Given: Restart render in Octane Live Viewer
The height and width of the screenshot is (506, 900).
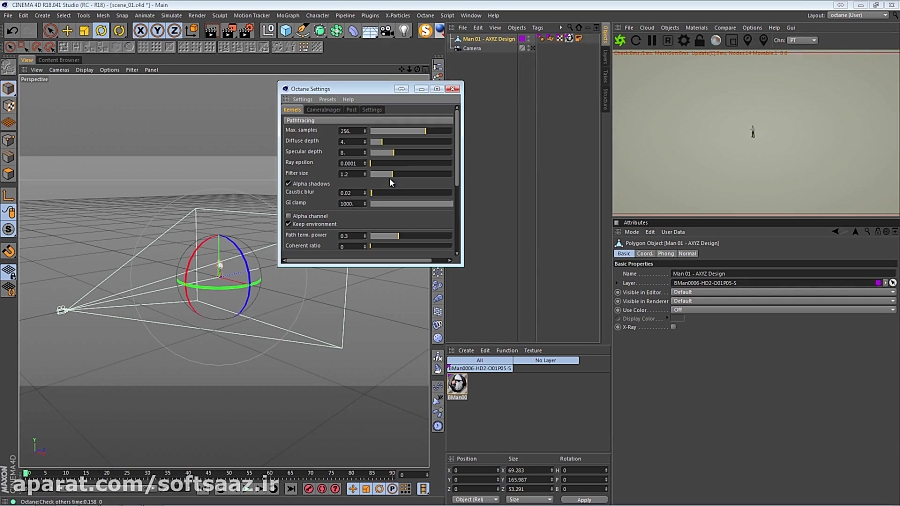Looking at the screenshot, I should [x=636, y=40].
